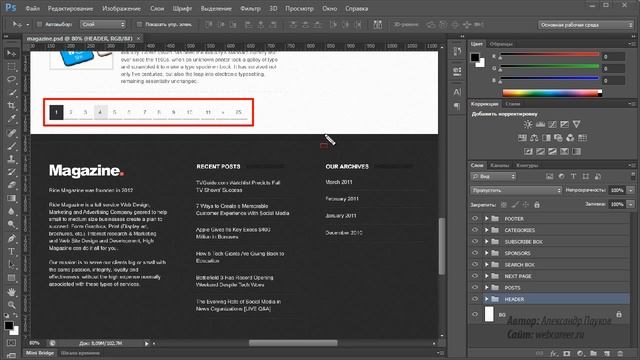
Task: Switch to the Каналы tab
Action: tap(500, 165)
